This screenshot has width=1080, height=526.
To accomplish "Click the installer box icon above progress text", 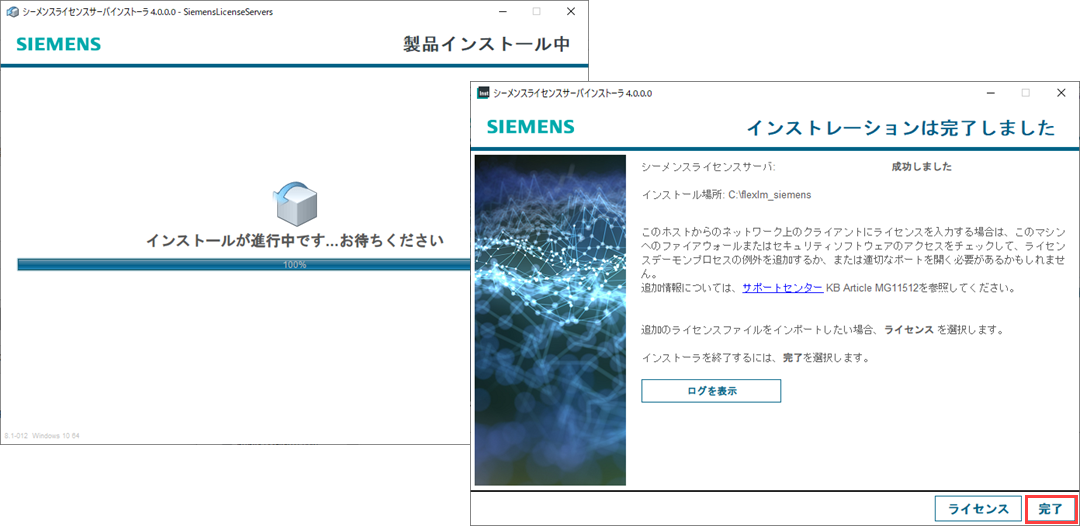I will (x=296, y=203).
